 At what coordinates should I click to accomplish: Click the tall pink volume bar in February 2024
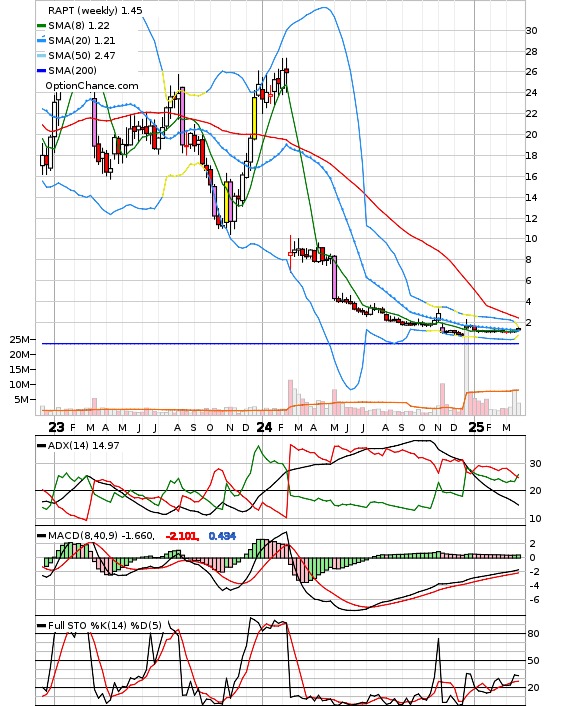(290, 397)
